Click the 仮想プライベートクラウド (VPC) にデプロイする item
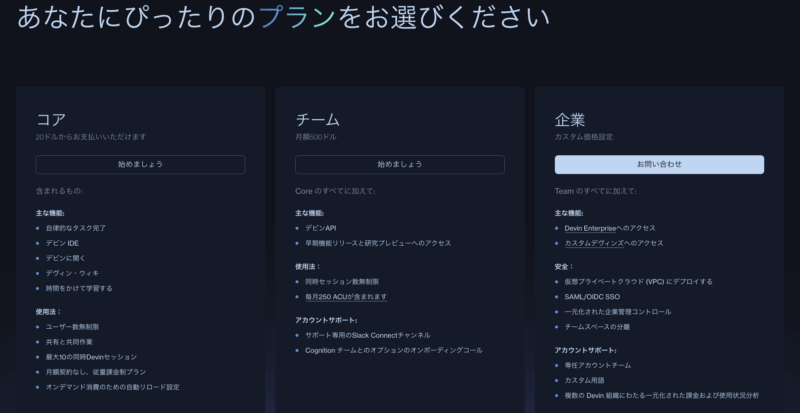Screen dimensions: 800x413 [638, 282]
